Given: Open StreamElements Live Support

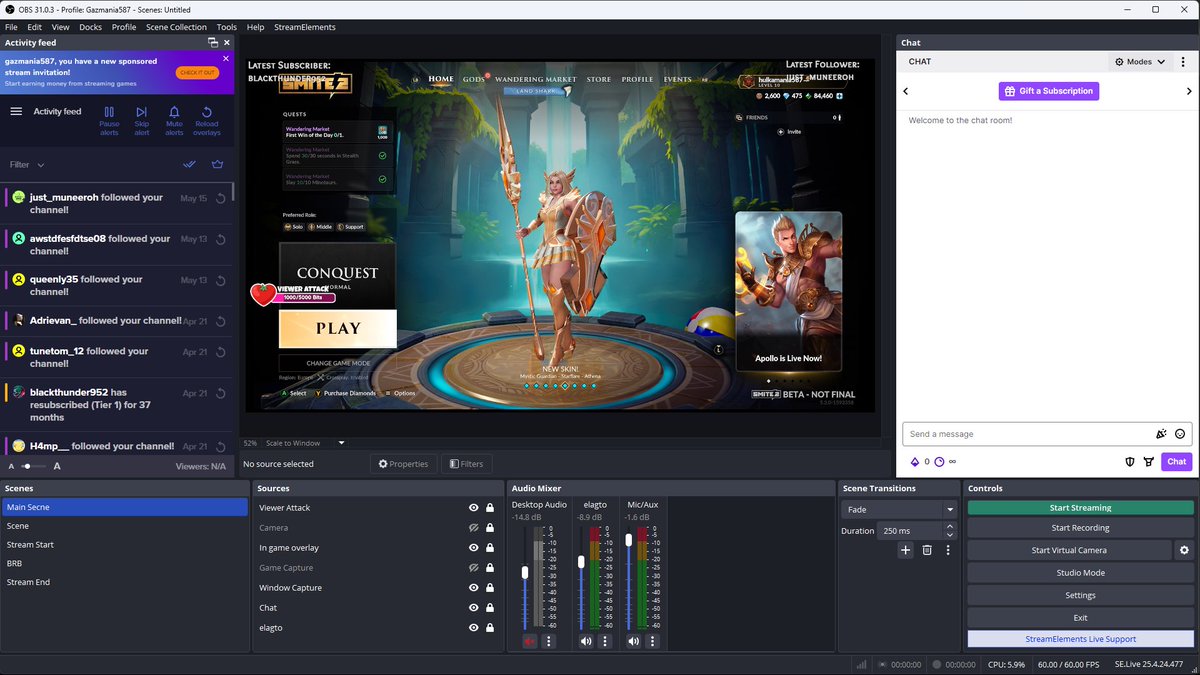Looking at the screenshot, I should click(1080, 639).
